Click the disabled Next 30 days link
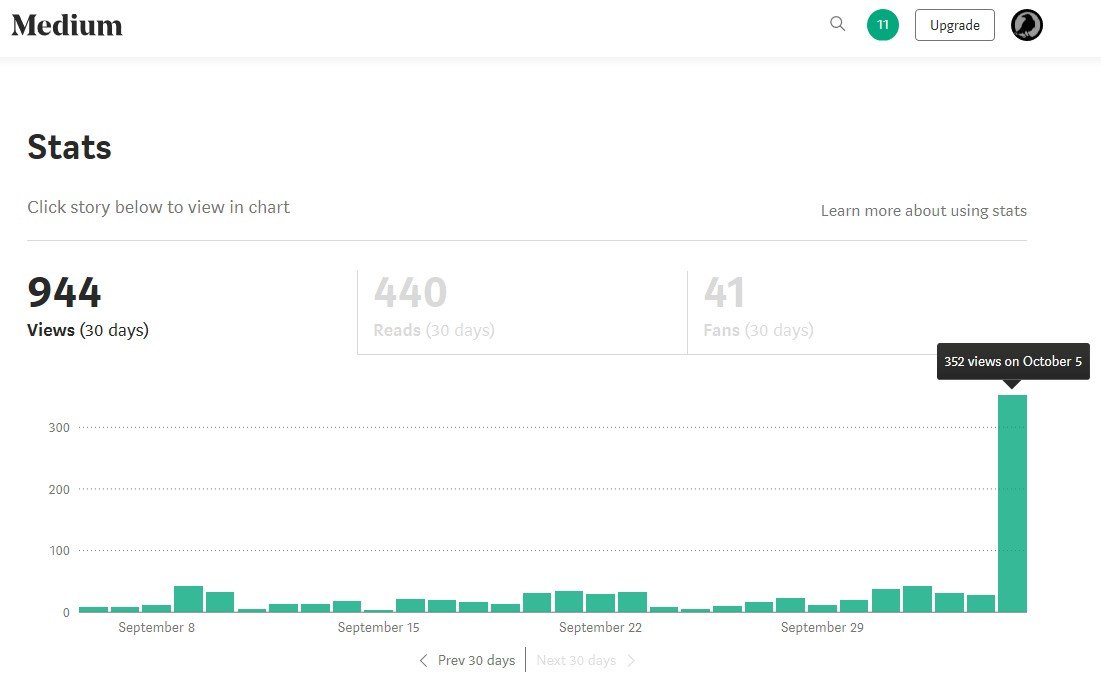 [x=576, y=660]
